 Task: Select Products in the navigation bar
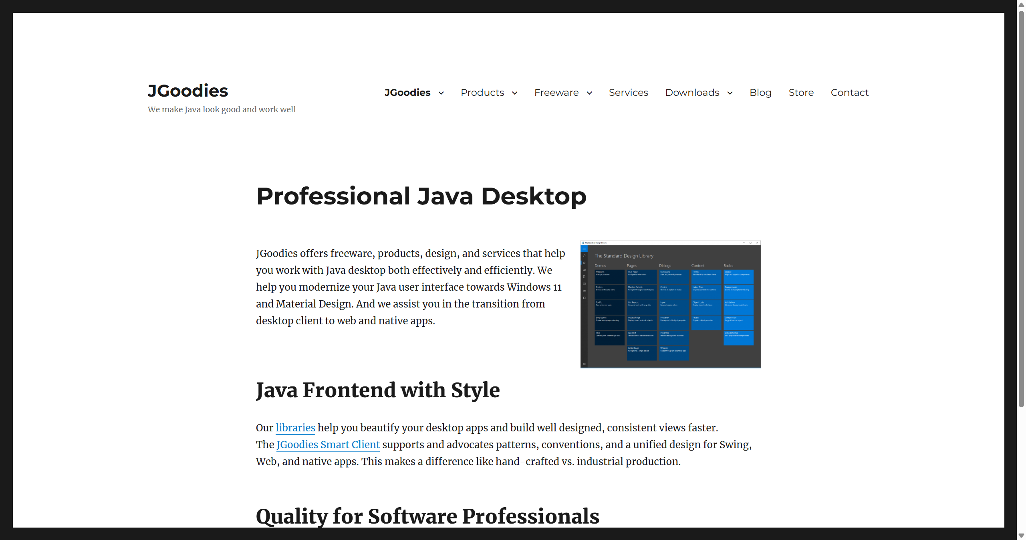[482, 93]
